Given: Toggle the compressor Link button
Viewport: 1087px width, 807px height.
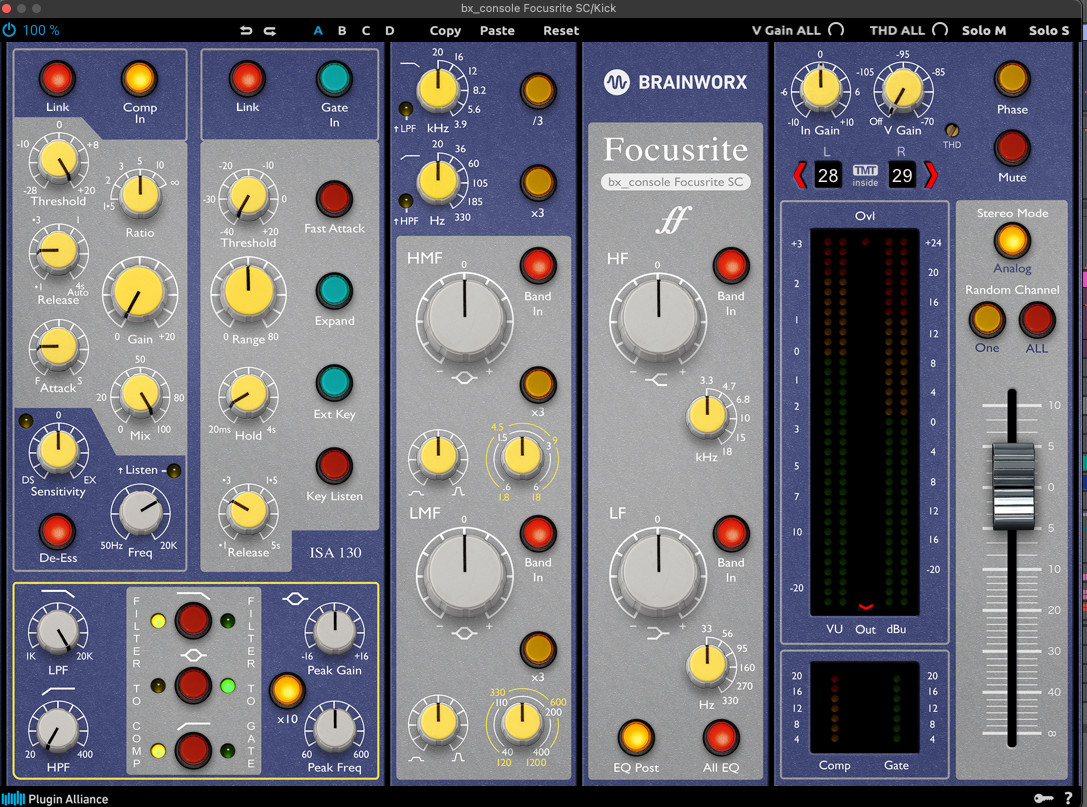Looking at the screenshot, I should [x=57, y=78].
